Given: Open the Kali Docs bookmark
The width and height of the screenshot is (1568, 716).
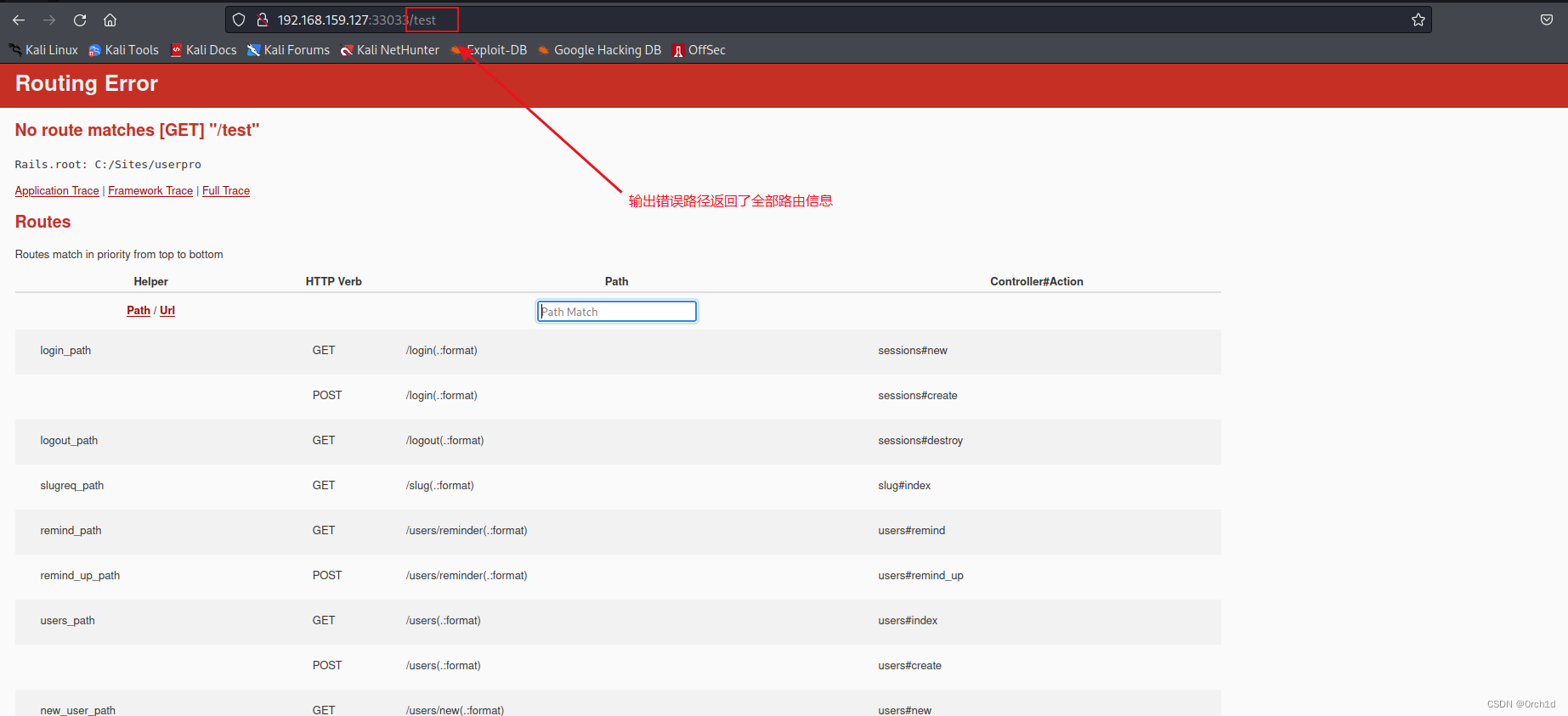Looking at the screenshot, I should (203, 50).
